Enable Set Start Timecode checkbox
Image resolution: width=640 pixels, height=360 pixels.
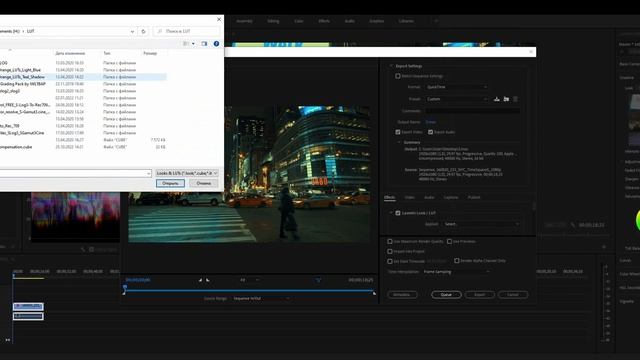pos(390,261)
